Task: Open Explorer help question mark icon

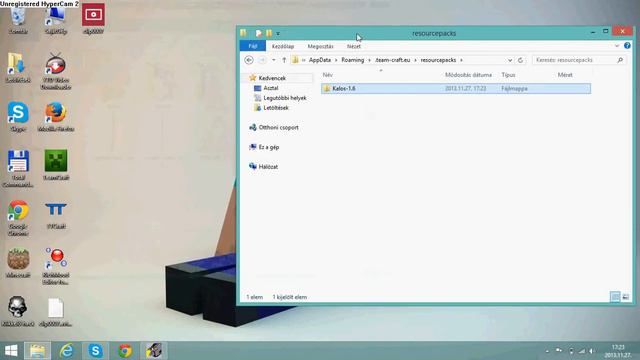Action: tap(627, 46)
